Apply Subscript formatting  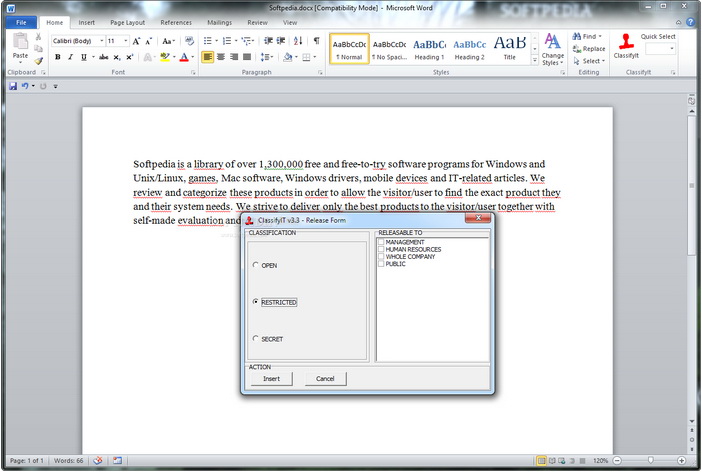pyautogui.click(x=116, y=57)
